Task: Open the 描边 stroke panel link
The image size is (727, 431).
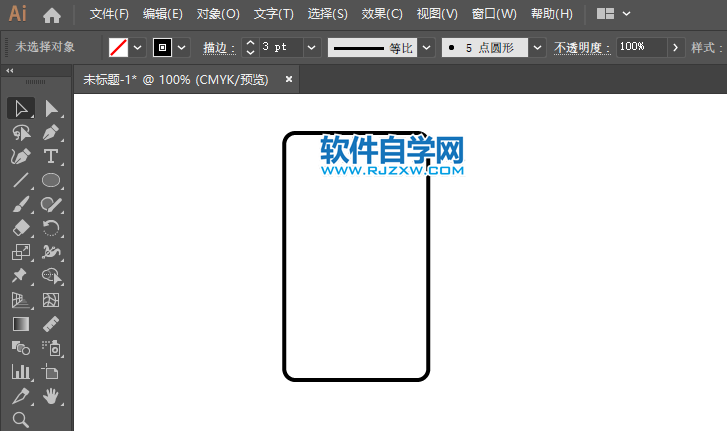Action: pos(219,48)
